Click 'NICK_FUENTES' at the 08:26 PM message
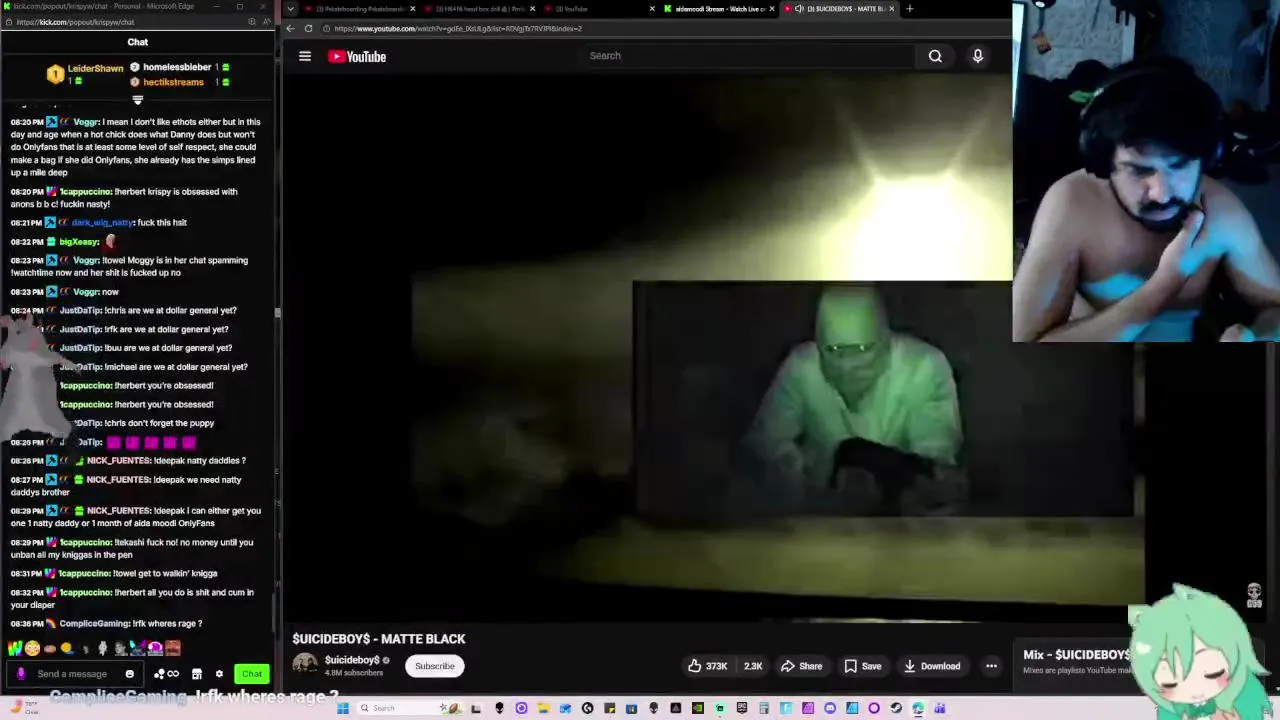The image size is (1280, 720). [118, 461]
